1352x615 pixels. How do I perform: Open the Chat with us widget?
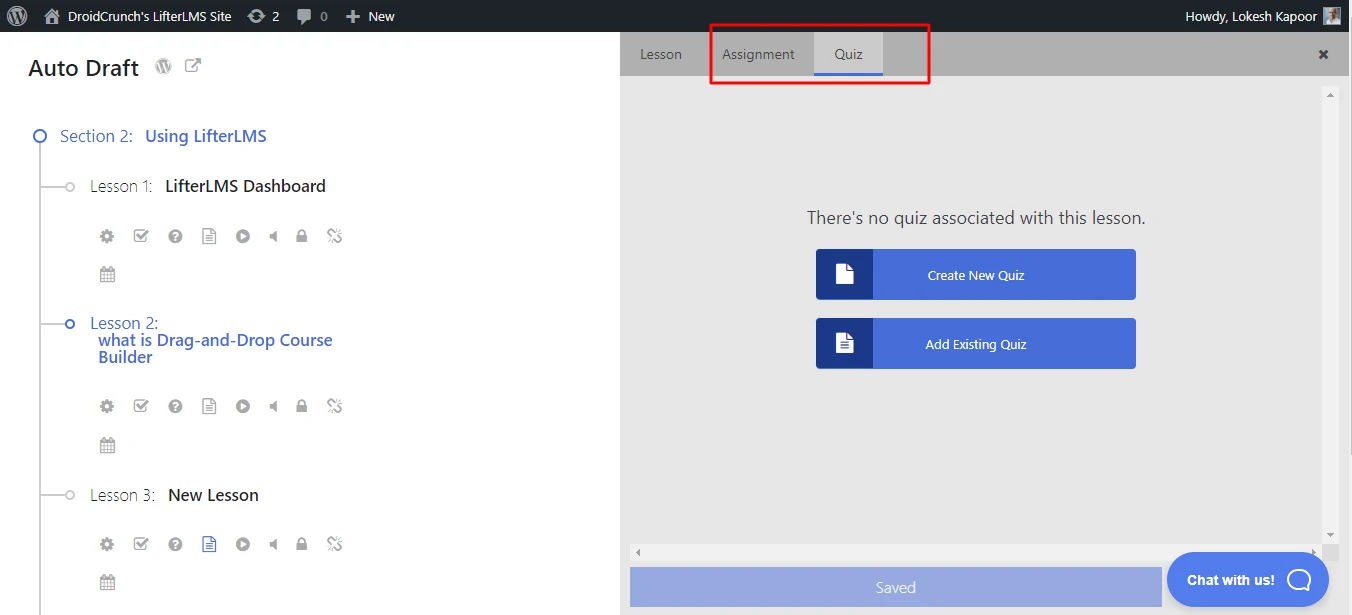click(x=1248, y=580)
